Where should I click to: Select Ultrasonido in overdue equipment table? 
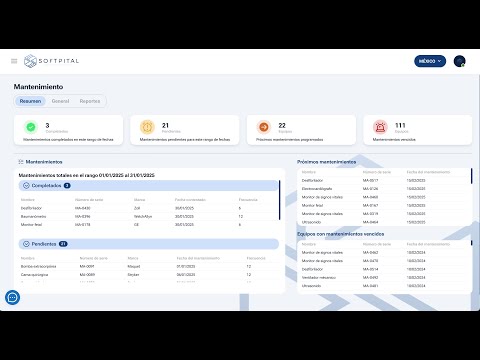(x=383, y=286)
